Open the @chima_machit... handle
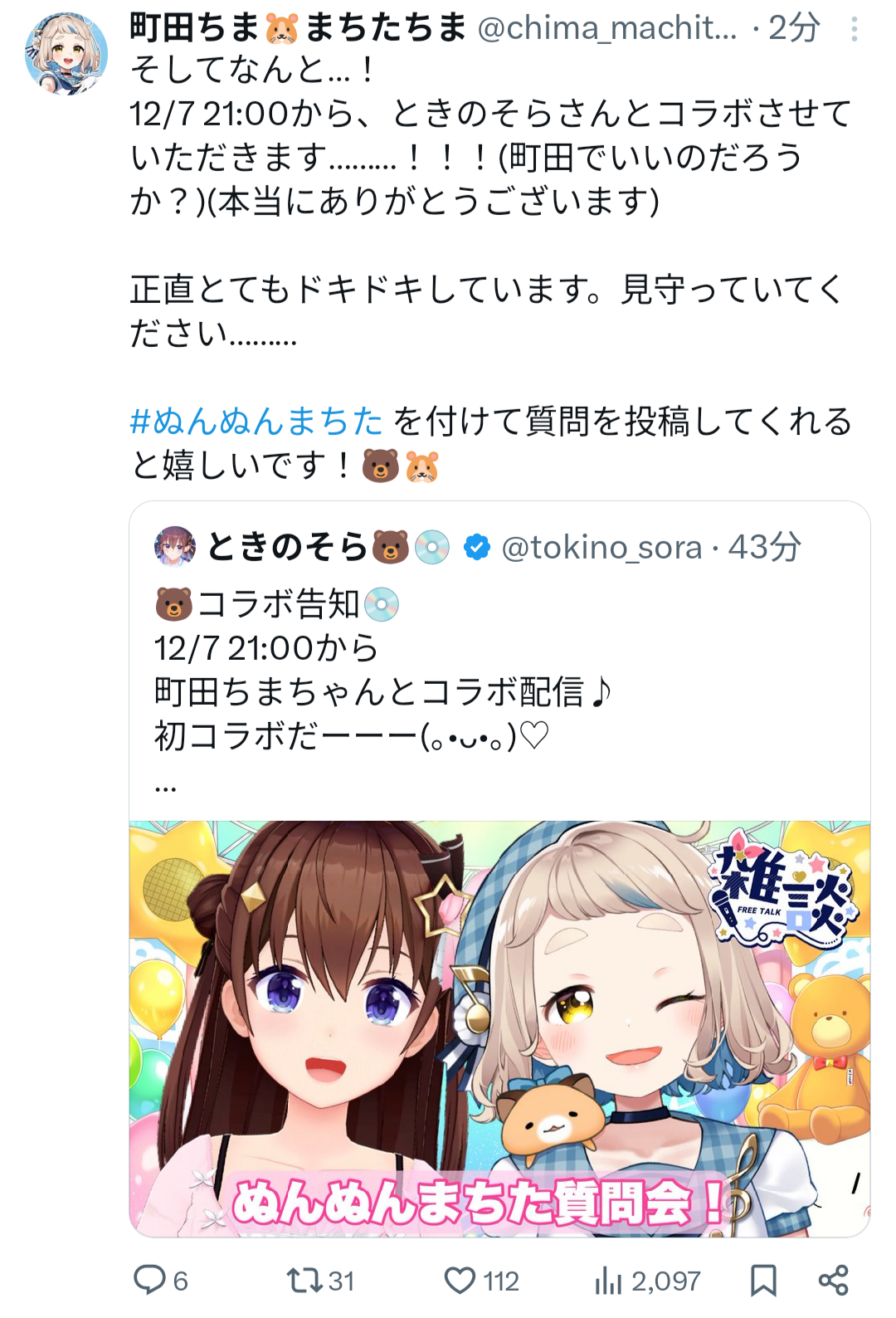The width and height of the screenshot is (896, 1318). click(x=606, y=29)
